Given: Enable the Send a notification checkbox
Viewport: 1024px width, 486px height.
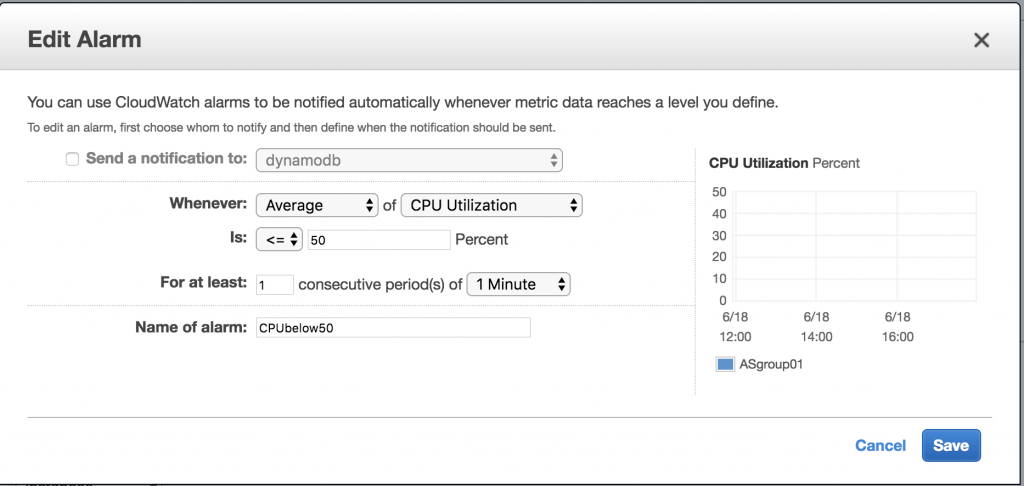Looking at the screenshot, I should pyautogui.click(x=72, y=159).
